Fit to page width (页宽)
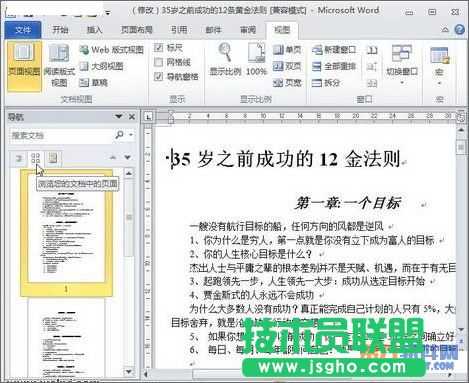Screen dimensions: 469x383 pyautogui.click(x=287, y=82)
